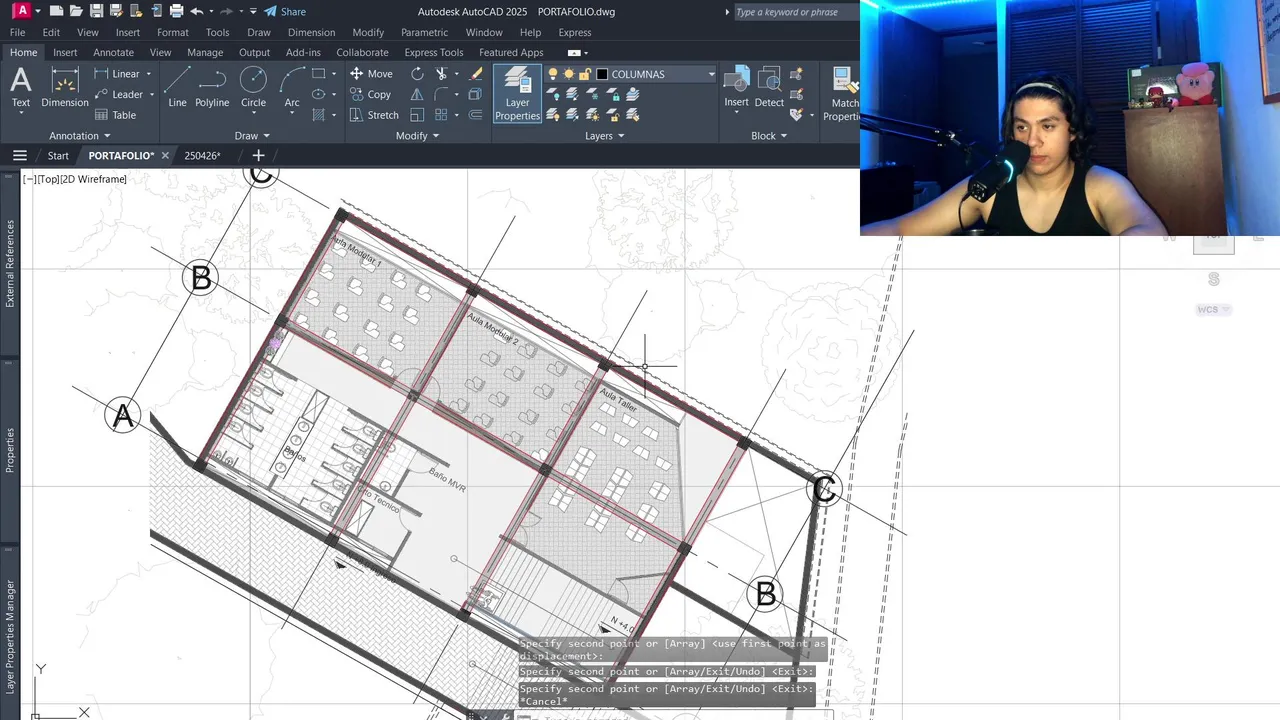Toggle layer on/off lightbulb for COLUMNAS
This screenshot has width=1280, height=720.
[553, 74]
